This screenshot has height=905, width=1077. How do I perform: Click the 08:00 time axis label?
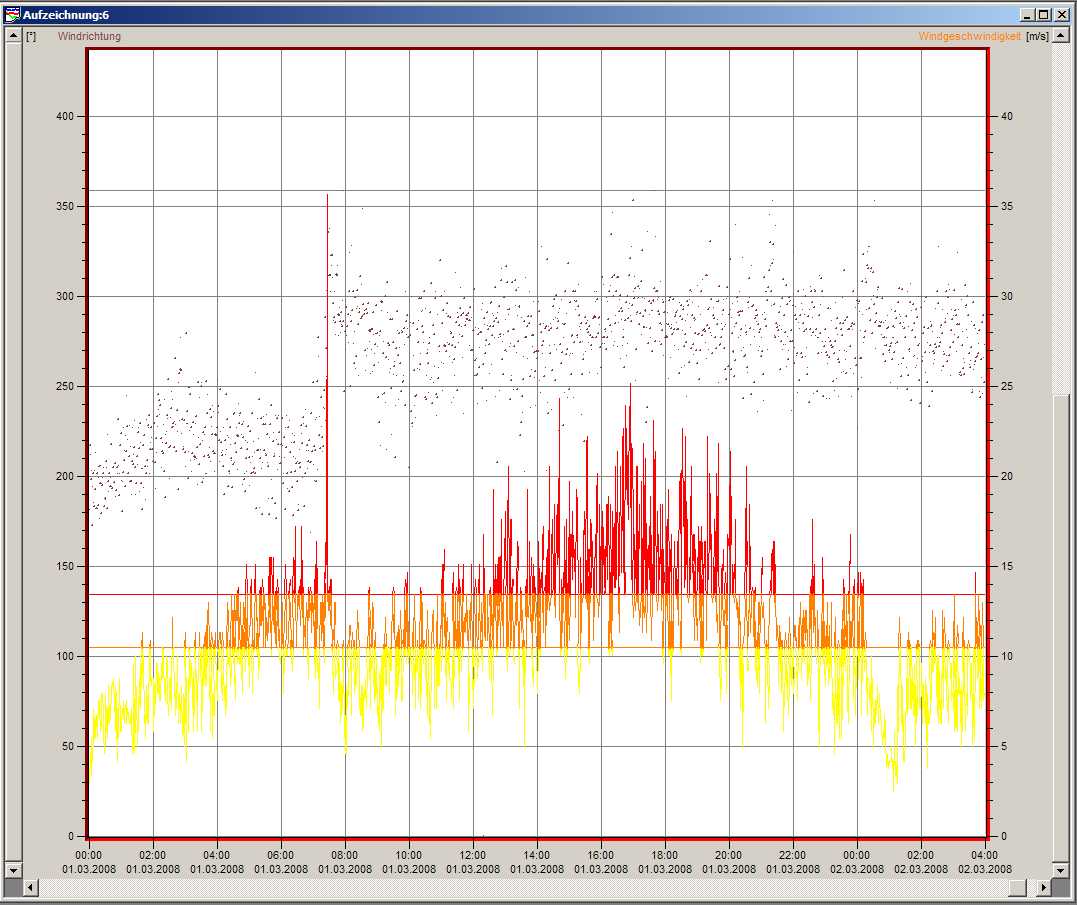pyautogui.click(x=344, y=856)
